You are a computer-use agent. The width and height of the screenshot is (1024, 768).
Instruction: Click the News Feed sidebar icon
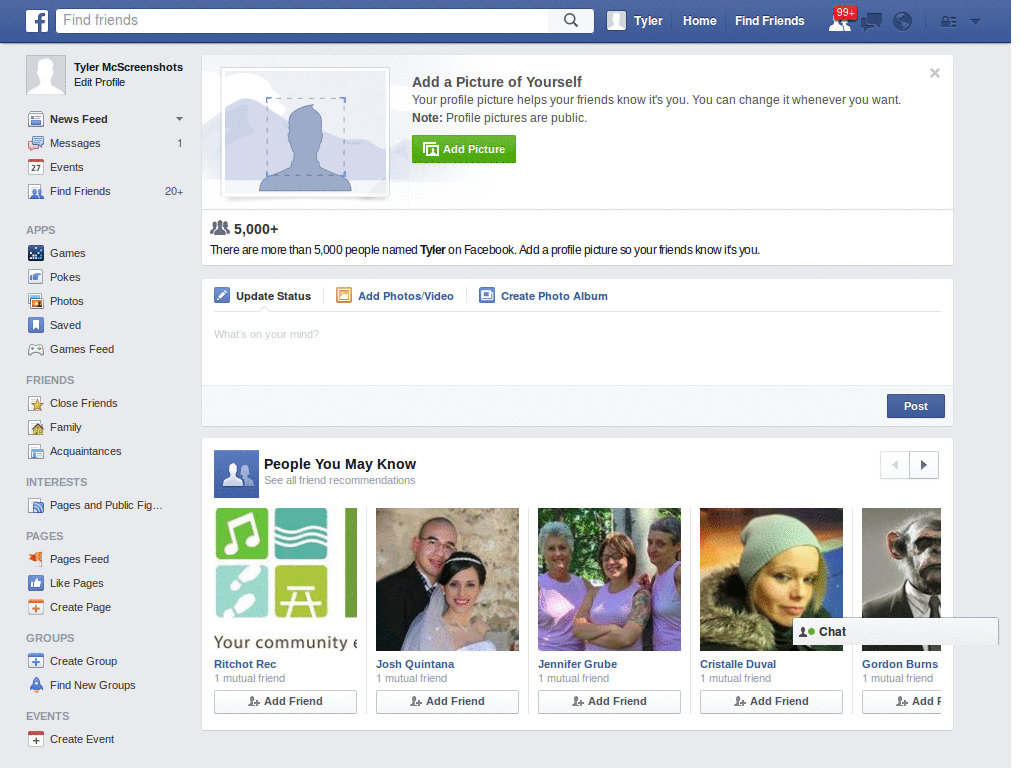[36, 119]
